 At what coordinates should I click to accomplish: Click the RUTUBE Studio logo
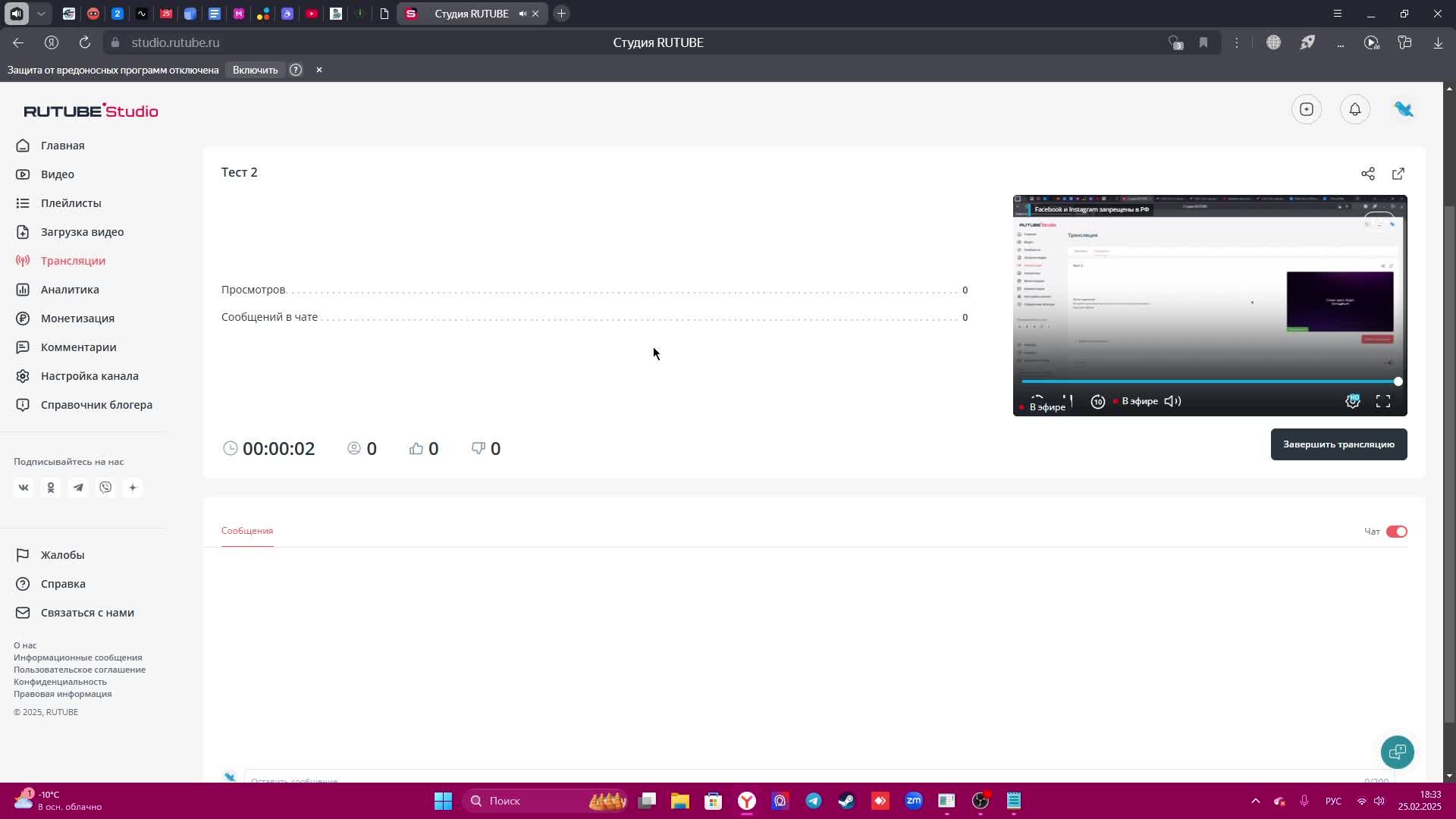91,111
